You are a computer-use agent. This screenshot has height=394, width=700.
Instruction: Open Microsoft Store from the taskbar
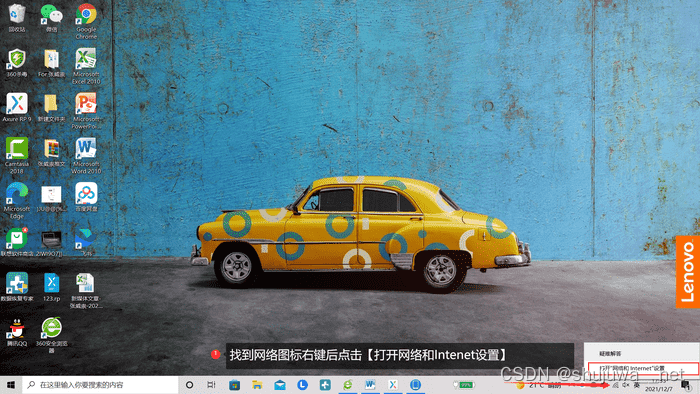pos(234,385)
